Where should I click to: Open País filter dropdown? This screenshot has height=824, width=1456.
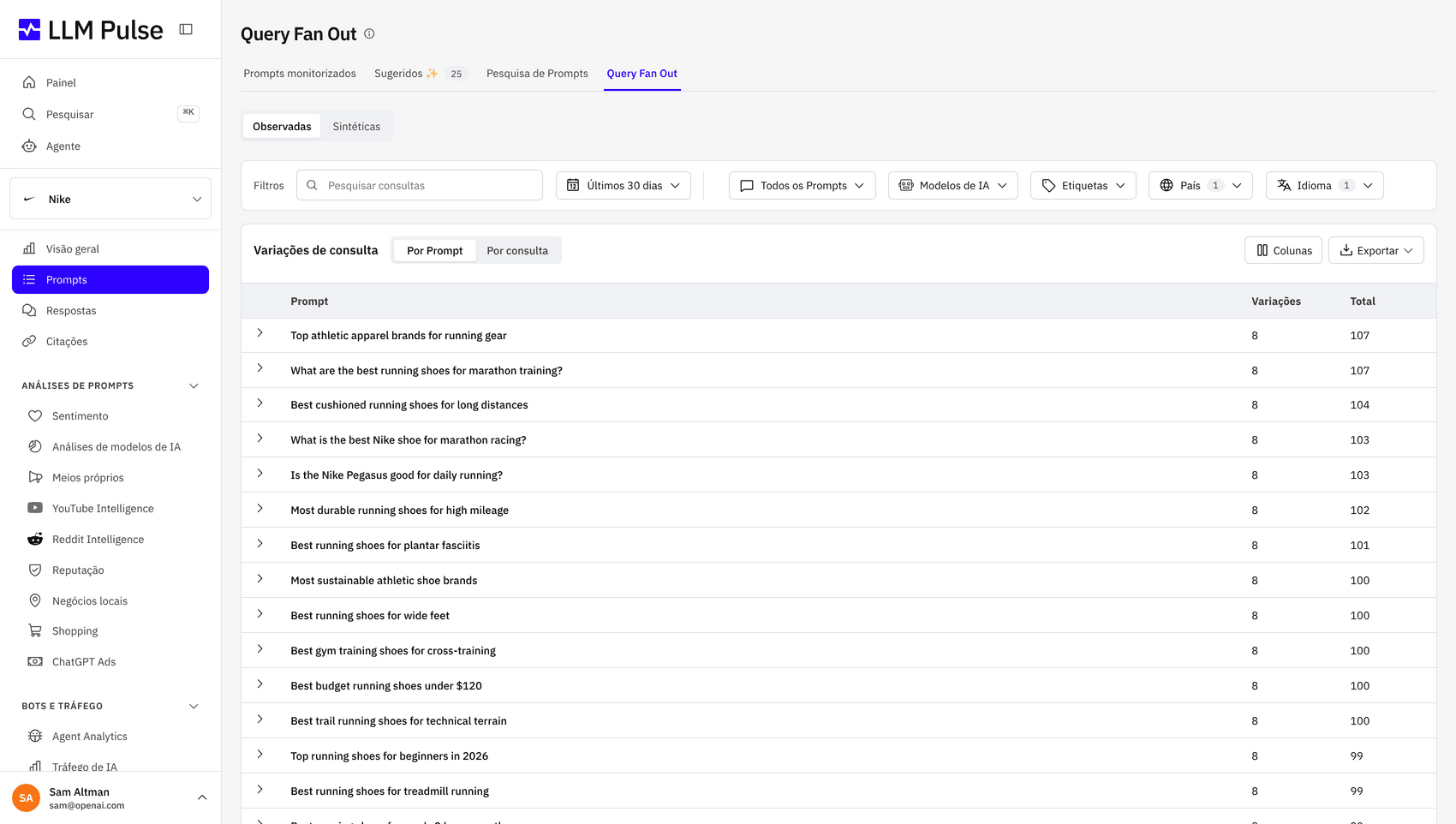click(x=1201, y=185)
